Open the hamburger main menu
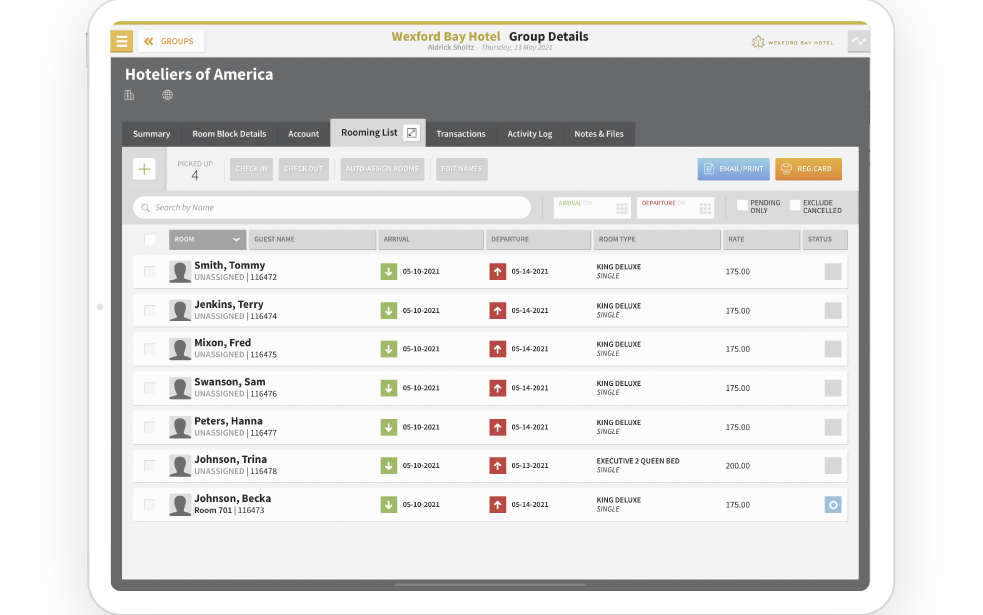This screenshot has width=983, height=615. [121, 41]
